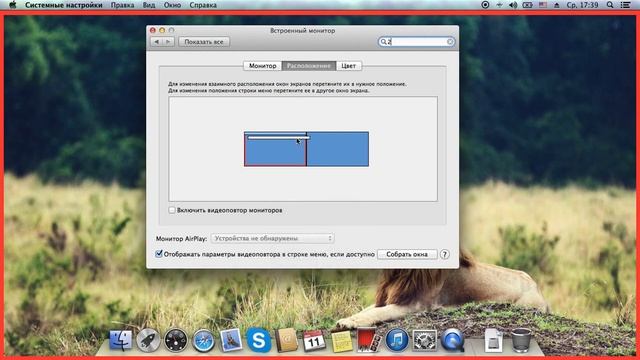
Task: Click the Собрать окна button
Action: click(407, 254)
